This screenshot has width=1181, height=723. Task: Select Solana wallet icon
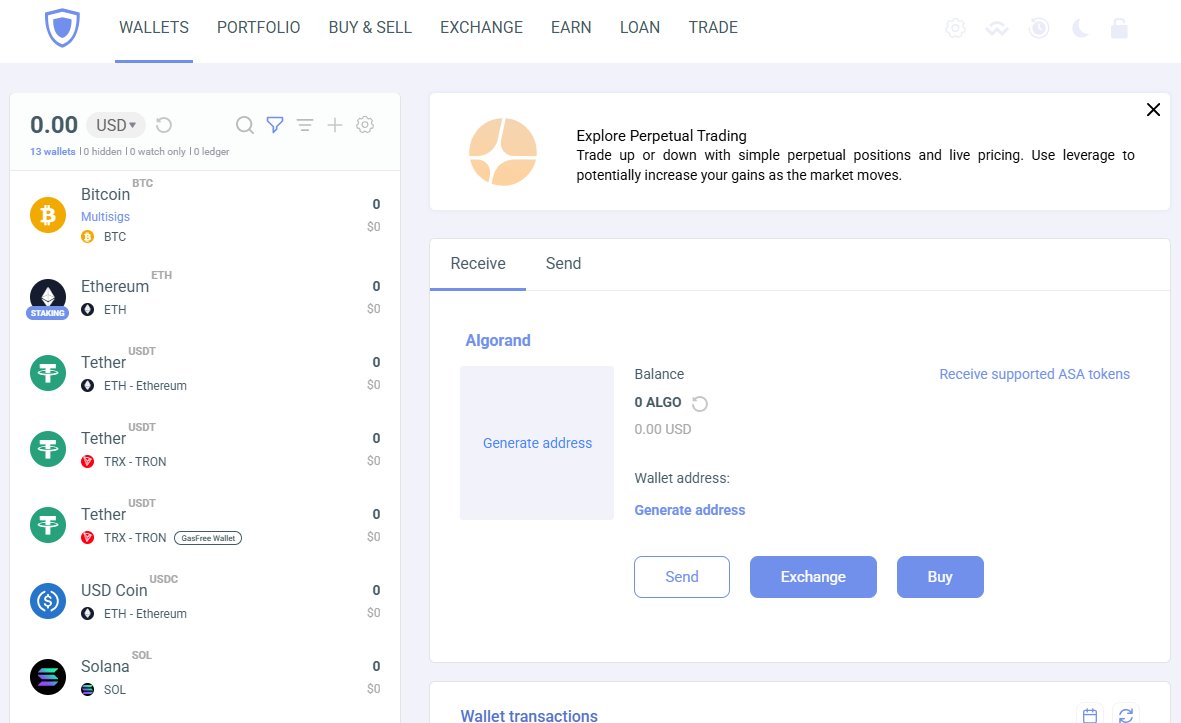click(47, 677)
